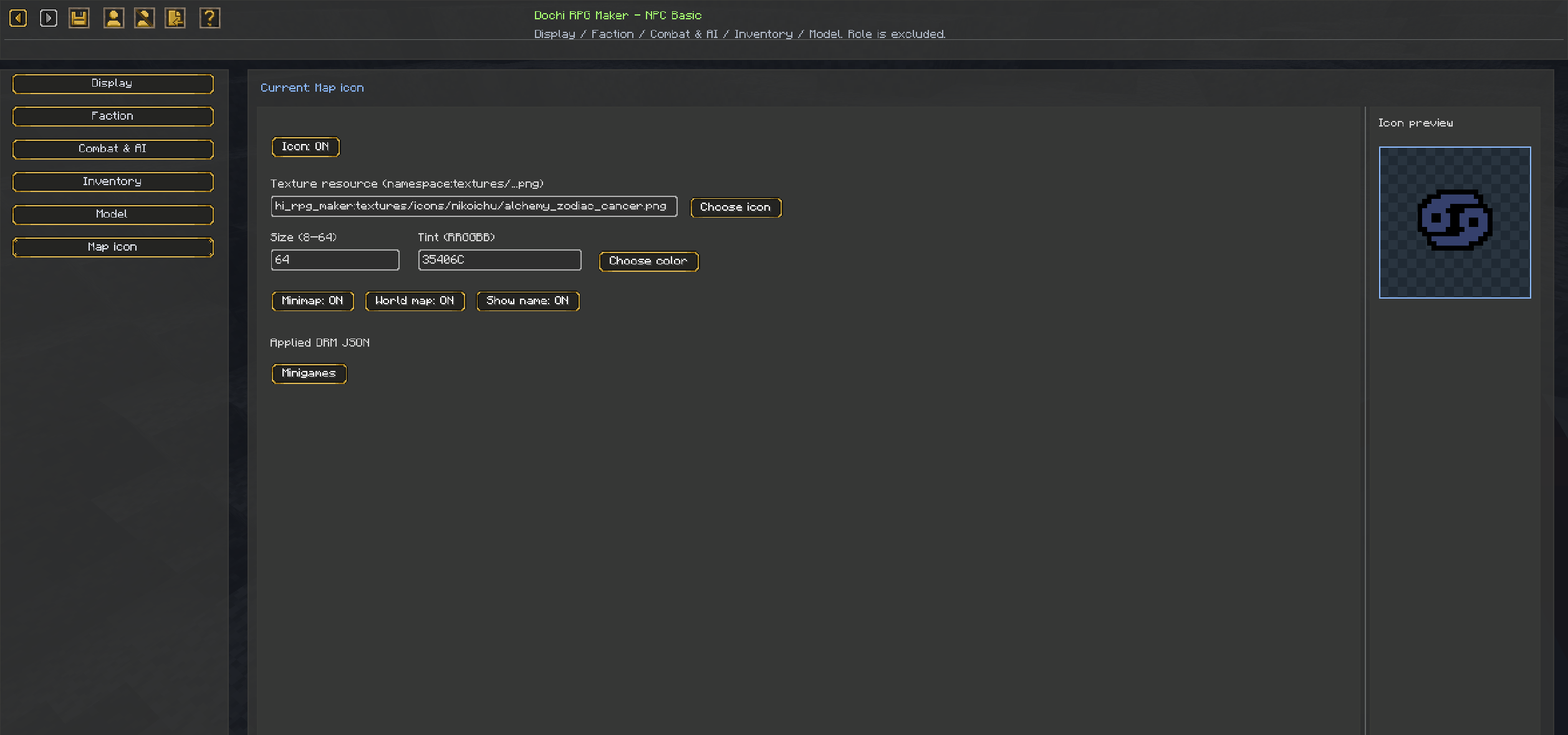Focus the Size field showing 64

click(335, 260)
